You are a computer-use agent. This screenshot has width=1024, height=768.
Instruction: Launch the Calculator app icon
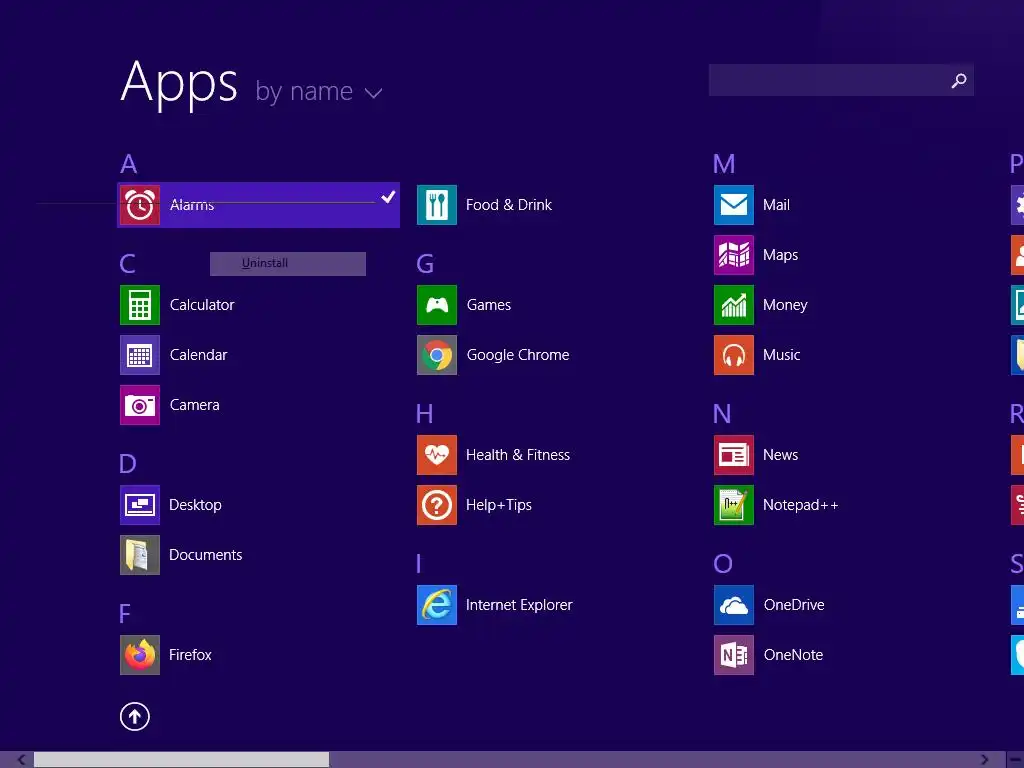(140, 305)
